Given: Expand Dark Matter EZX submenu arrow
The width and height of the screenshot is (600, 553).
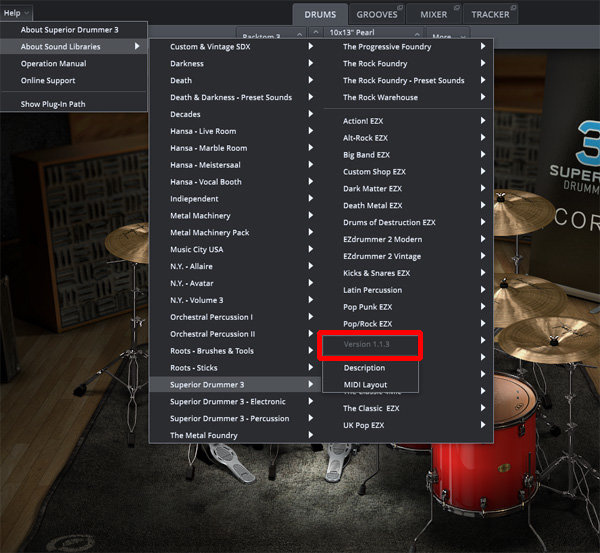Looking at the screenshot, I should pos(483,188).
